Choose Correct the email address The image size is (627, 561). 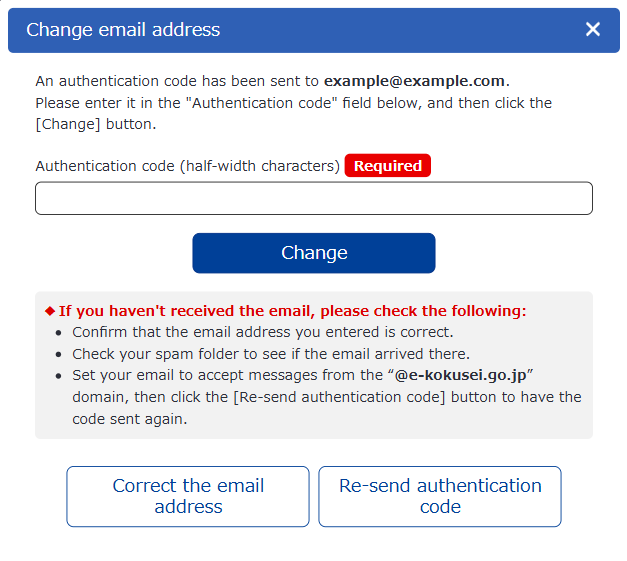(188, 496)
